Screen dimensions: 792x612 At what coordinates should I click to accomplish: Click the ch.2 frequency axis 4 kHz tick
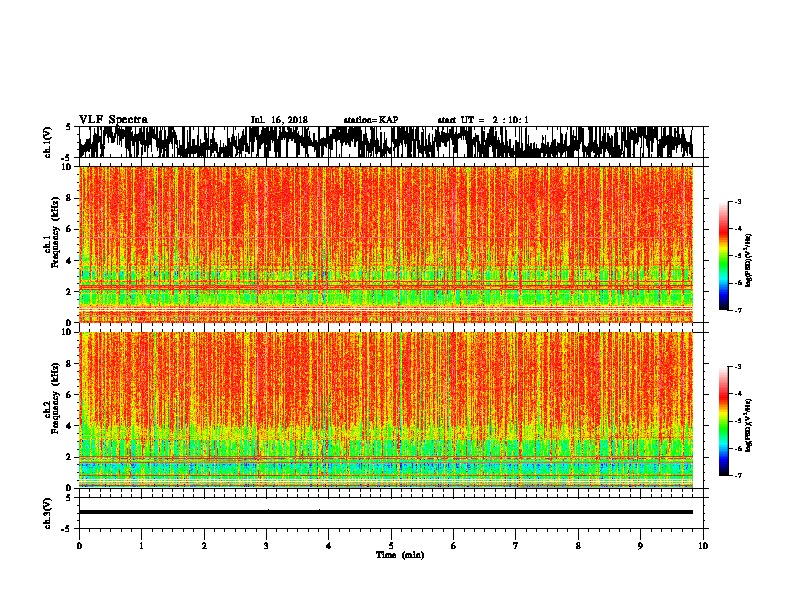[70, 426]
